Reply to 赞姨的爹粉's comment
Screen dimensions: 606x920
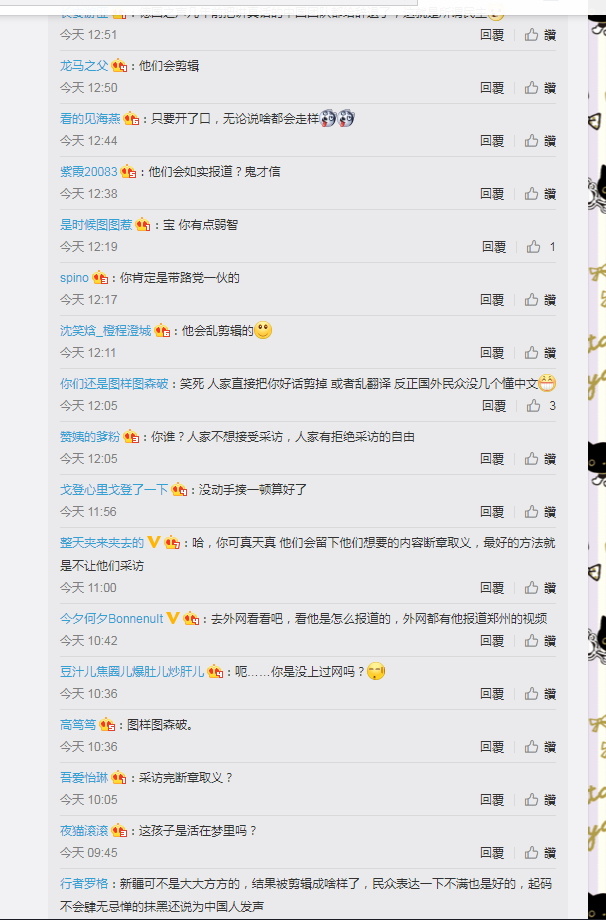492,459
